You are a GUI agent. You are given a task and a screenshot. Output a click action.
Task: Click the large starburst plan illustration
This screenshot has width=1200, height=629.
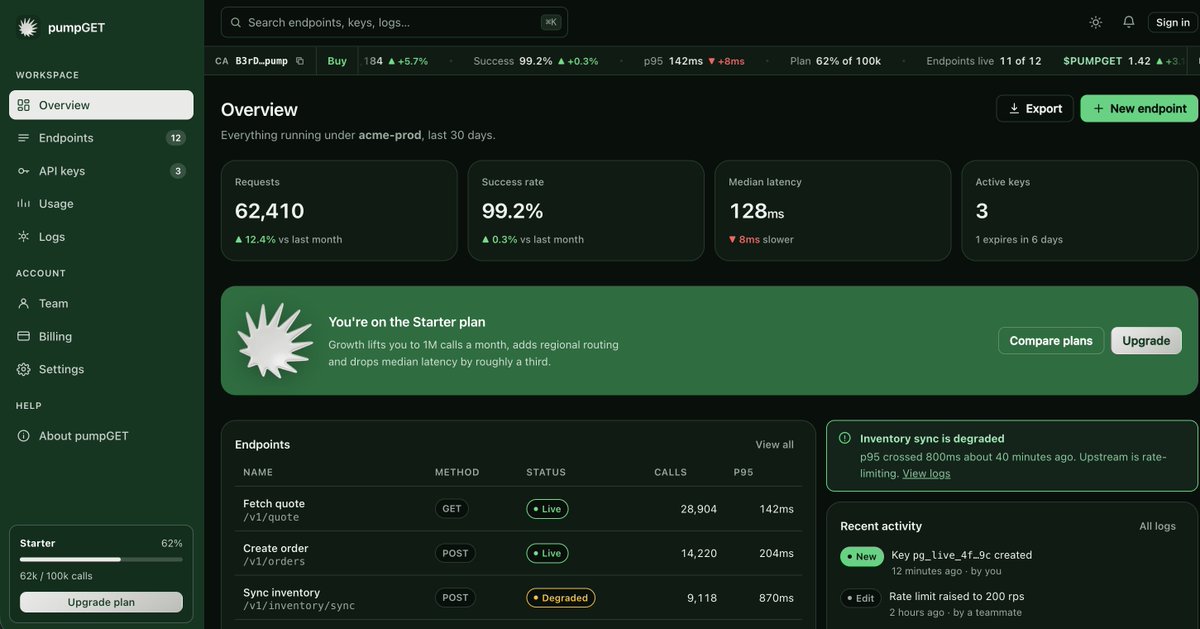(x=275, y=341)
